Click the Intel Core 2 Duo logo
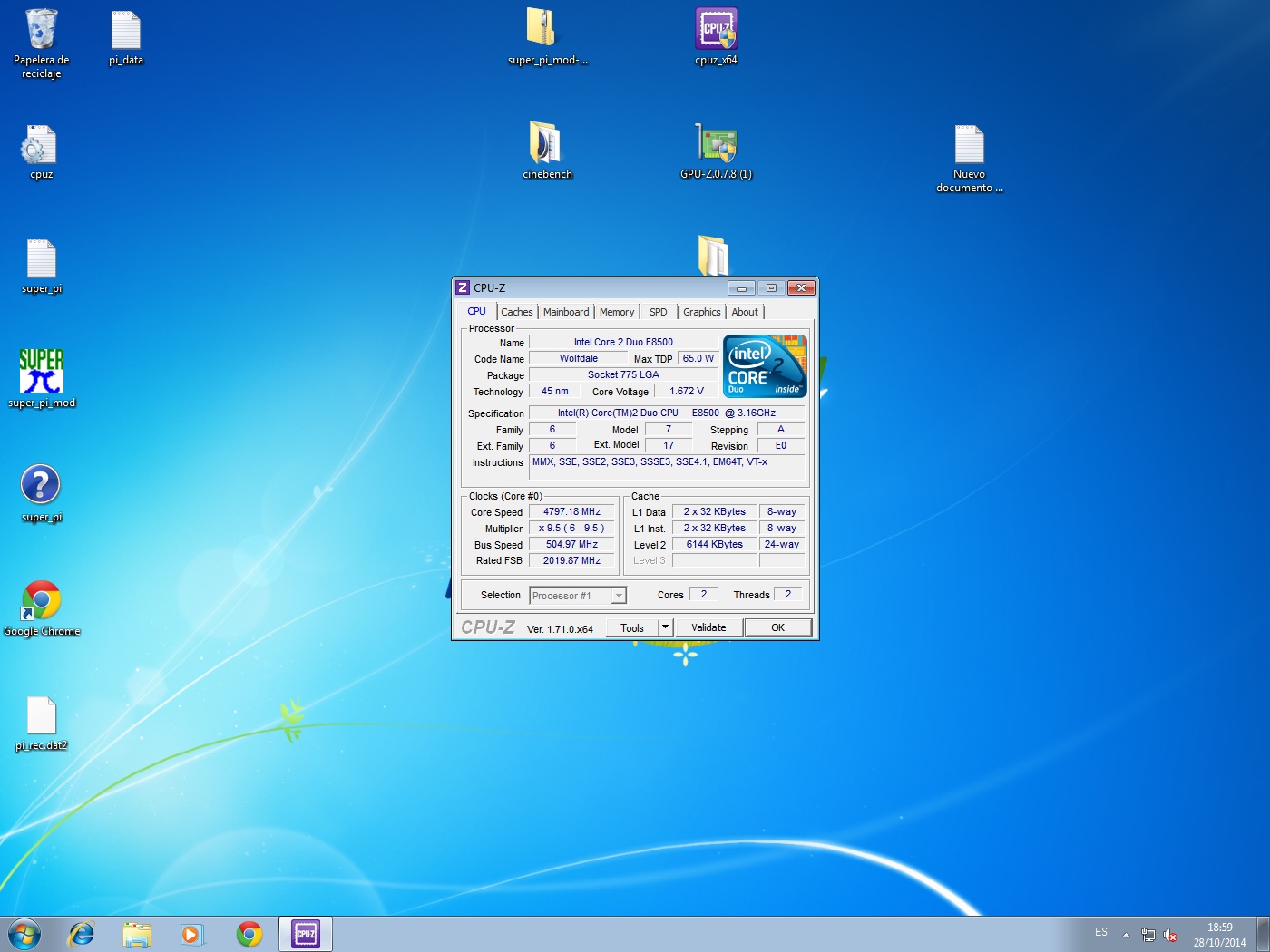This screenshot has width=1270, height=952. coord(765,365)
